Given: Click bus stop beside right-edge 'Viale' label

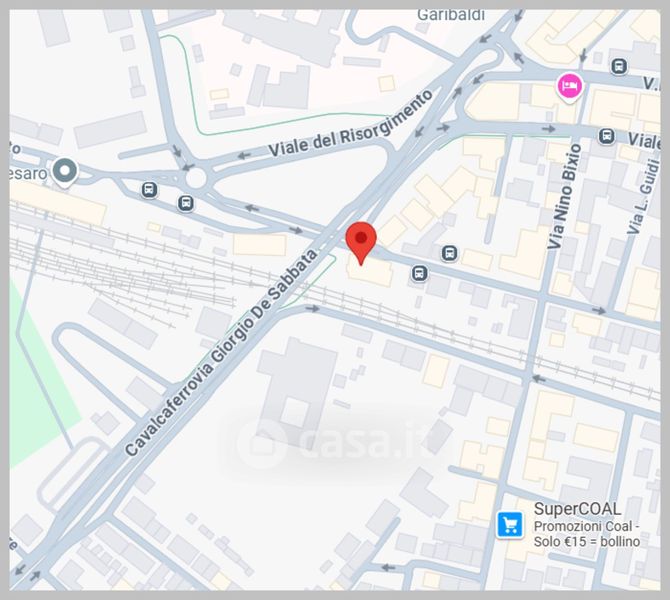Looking at the screenshot, I should pos(606,136).
